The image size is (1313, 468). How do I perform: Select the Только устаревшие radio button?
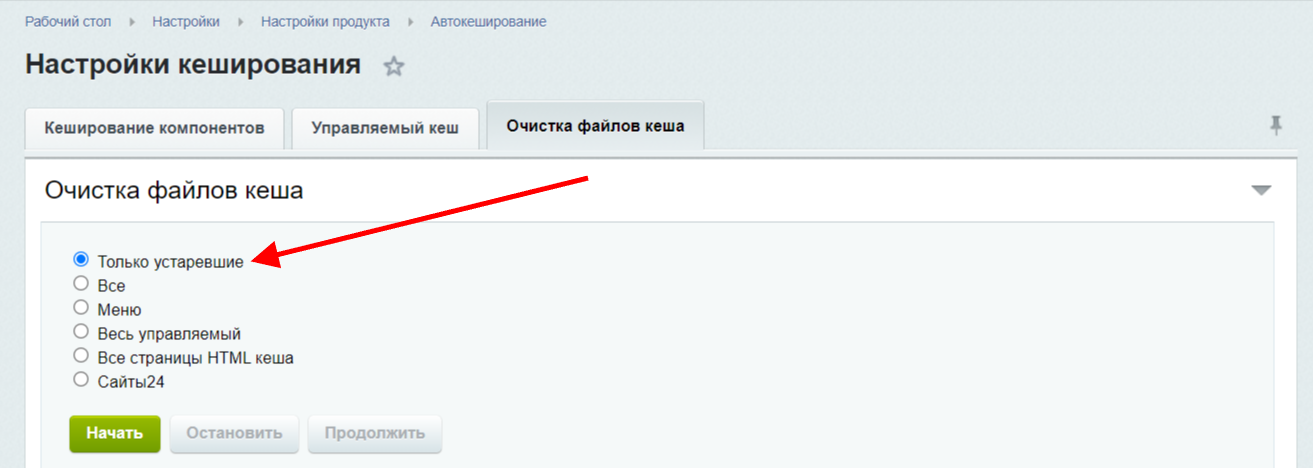[x=81, y=260]
